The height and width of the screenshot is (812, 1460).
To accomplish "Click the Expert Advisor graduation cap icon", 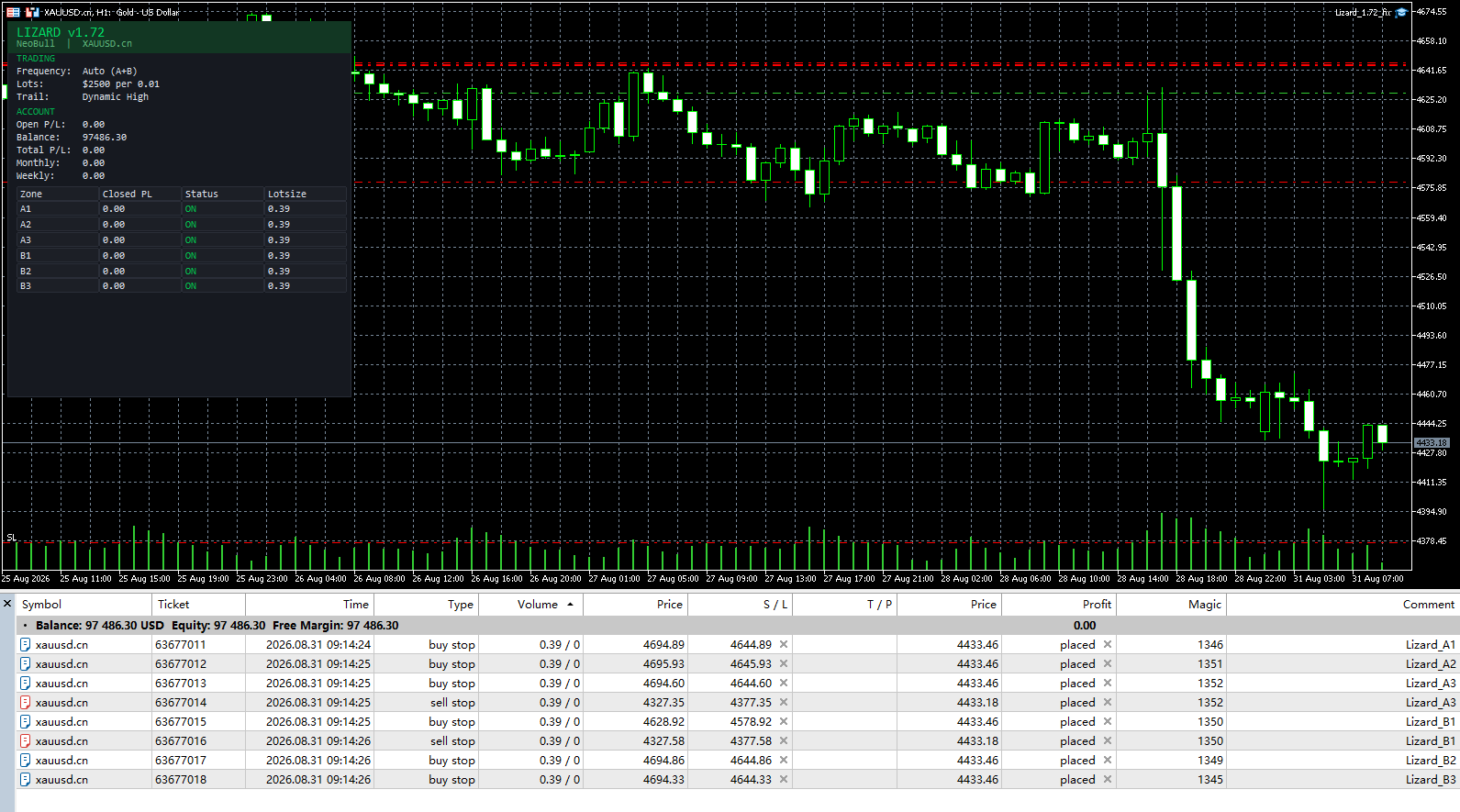I will [x=1401, y=12].
